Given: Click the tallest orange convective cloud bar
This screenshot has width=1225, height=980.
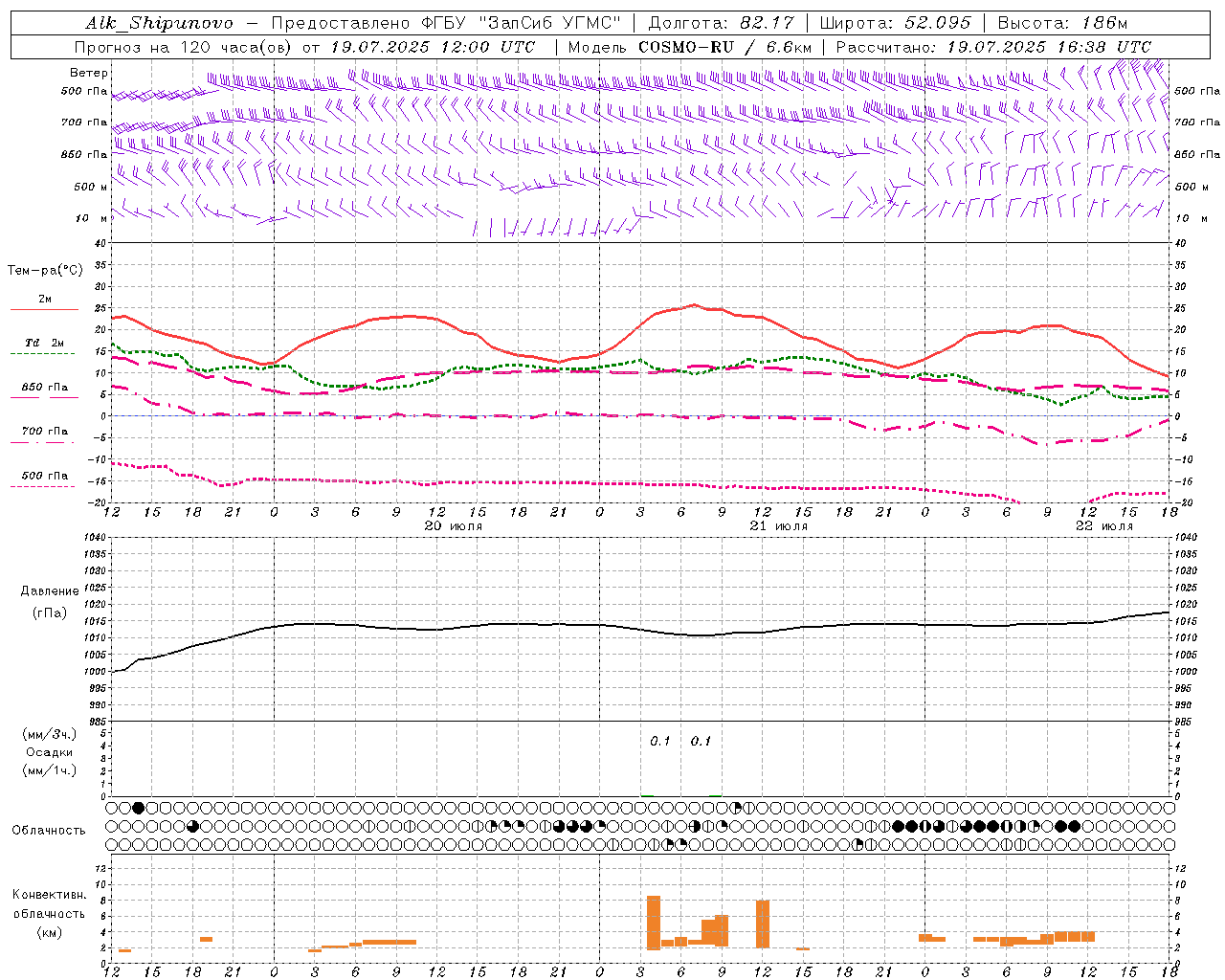Looking at the screenshot, I should click(654, 923).
